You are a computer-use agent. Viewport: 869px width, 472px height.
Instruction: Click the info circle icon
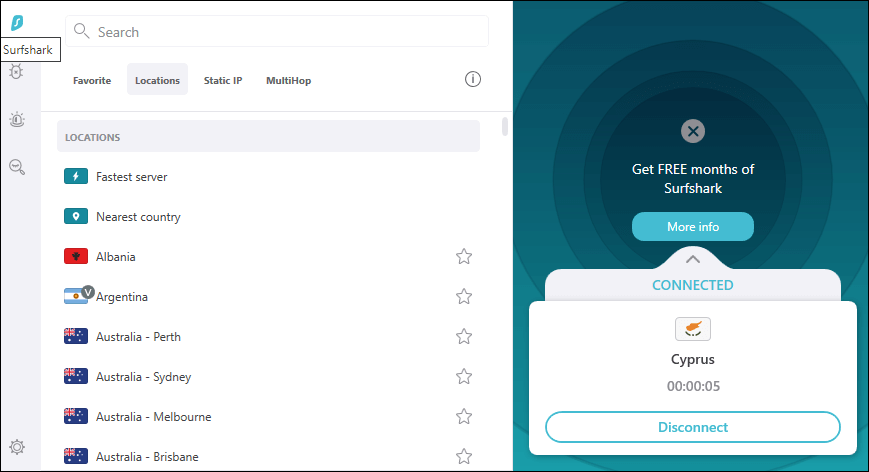pos(473,79)
